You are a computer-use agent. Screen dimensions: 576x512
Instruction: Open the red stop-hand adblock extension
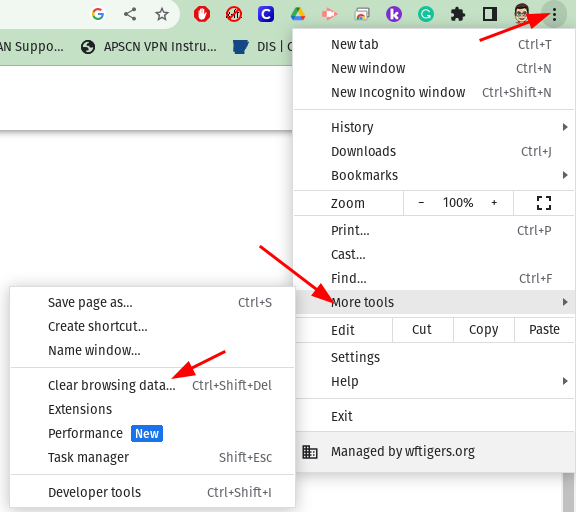click(202, 14)
